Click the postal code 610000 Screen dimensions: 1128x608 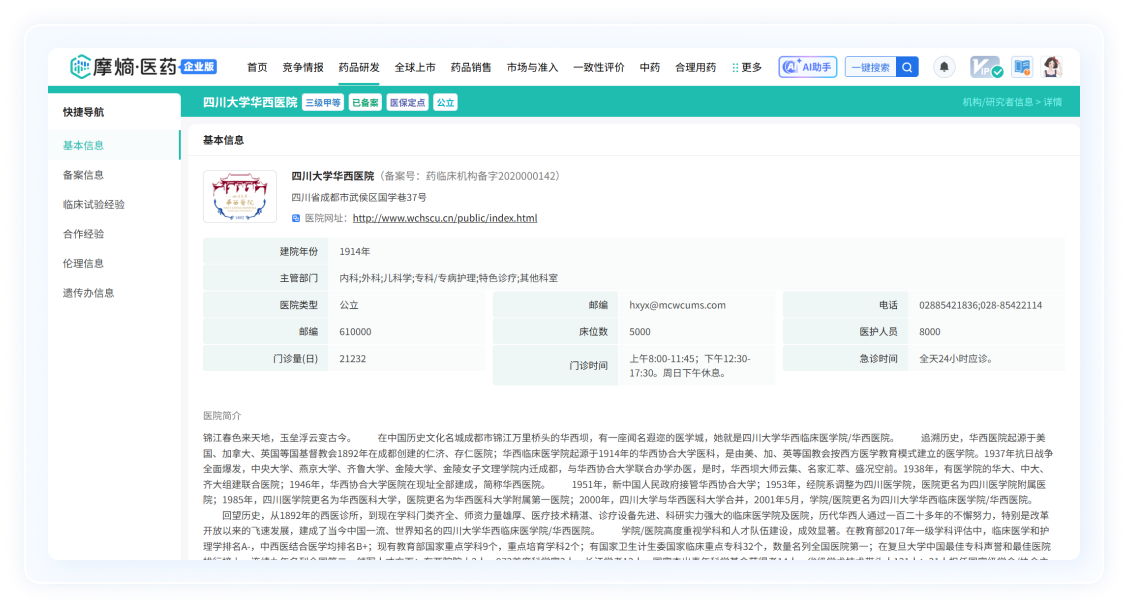[355, 332]
